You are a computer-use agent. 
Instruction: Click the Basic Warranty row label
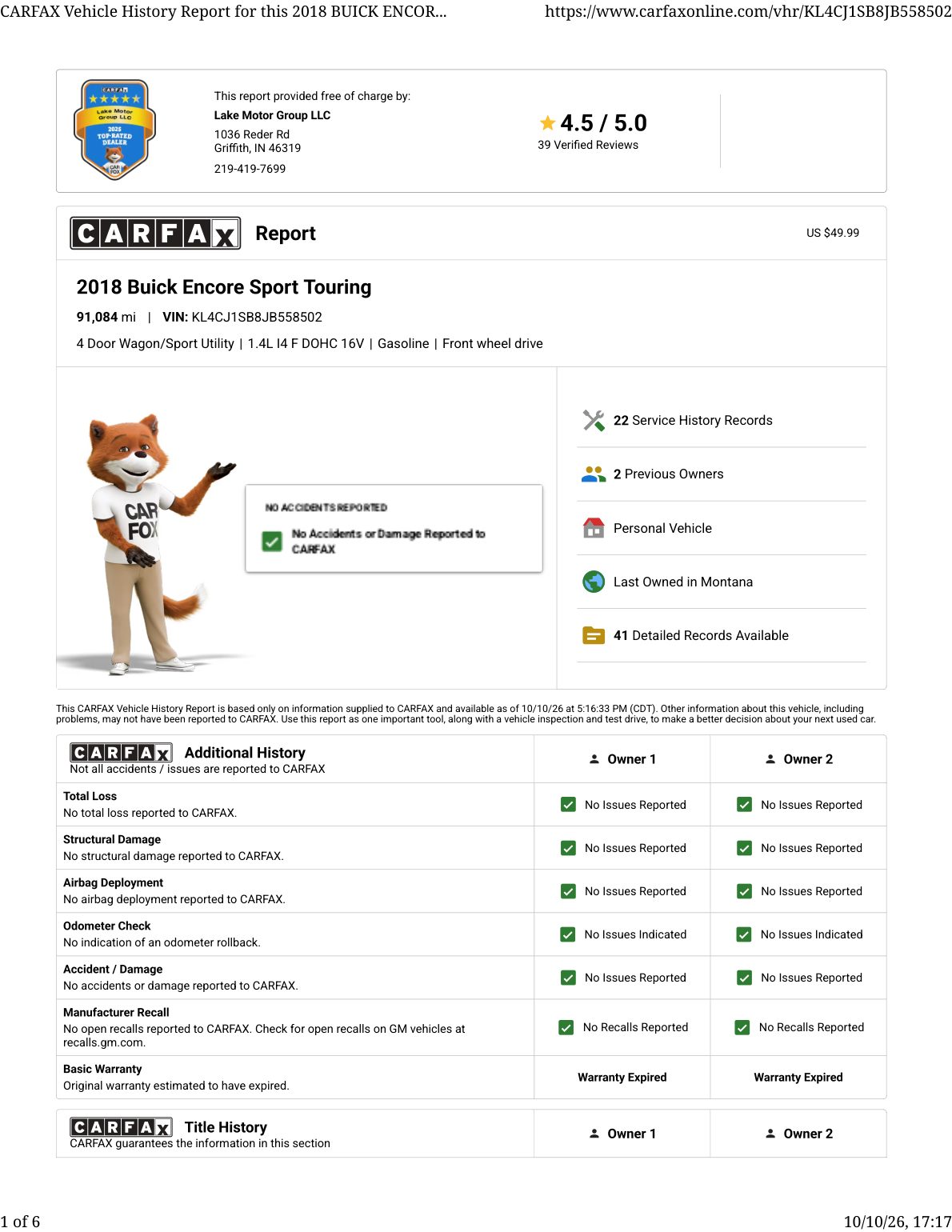pyautogui.click(x=102, y=1070)
